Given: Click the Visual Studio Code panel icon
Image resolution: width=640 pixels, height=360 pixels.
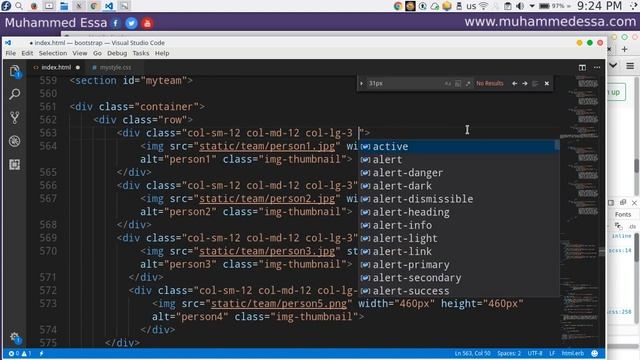Looking at the screenshot, I should (109, 6).
